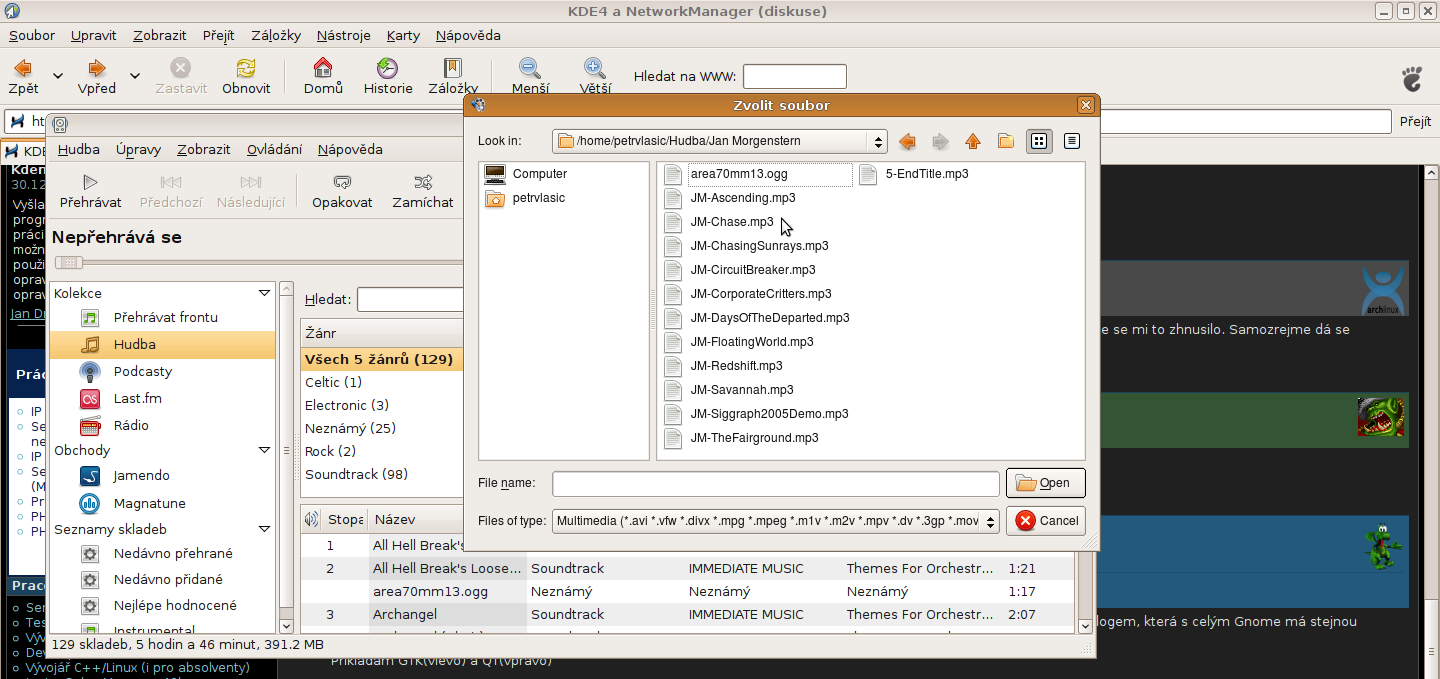Open the Files of type dropdown
1440x679 pixels.
tap(776, 521)
